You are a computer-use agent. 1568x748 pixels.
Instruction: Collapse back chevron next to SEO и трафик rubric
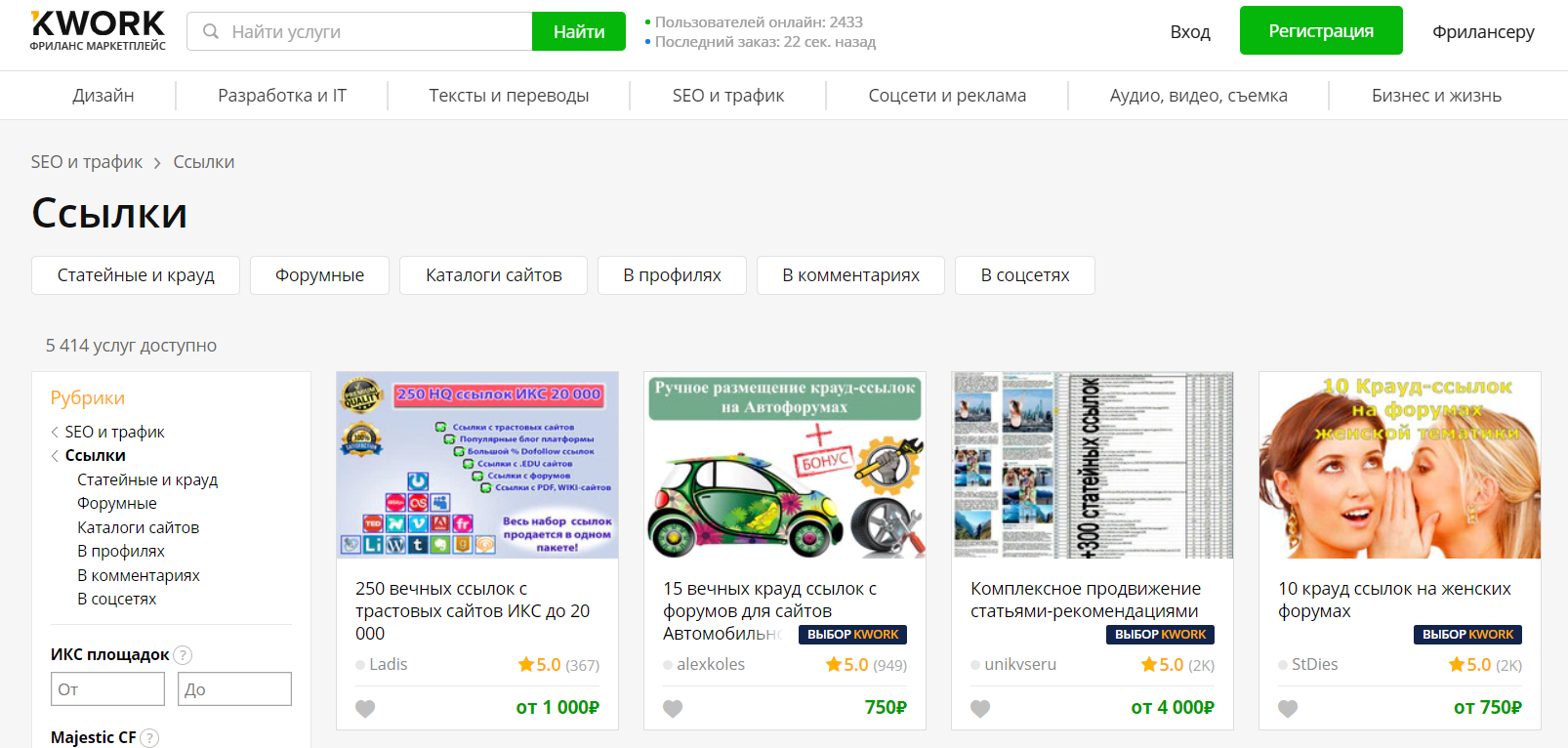click(55, 432)
